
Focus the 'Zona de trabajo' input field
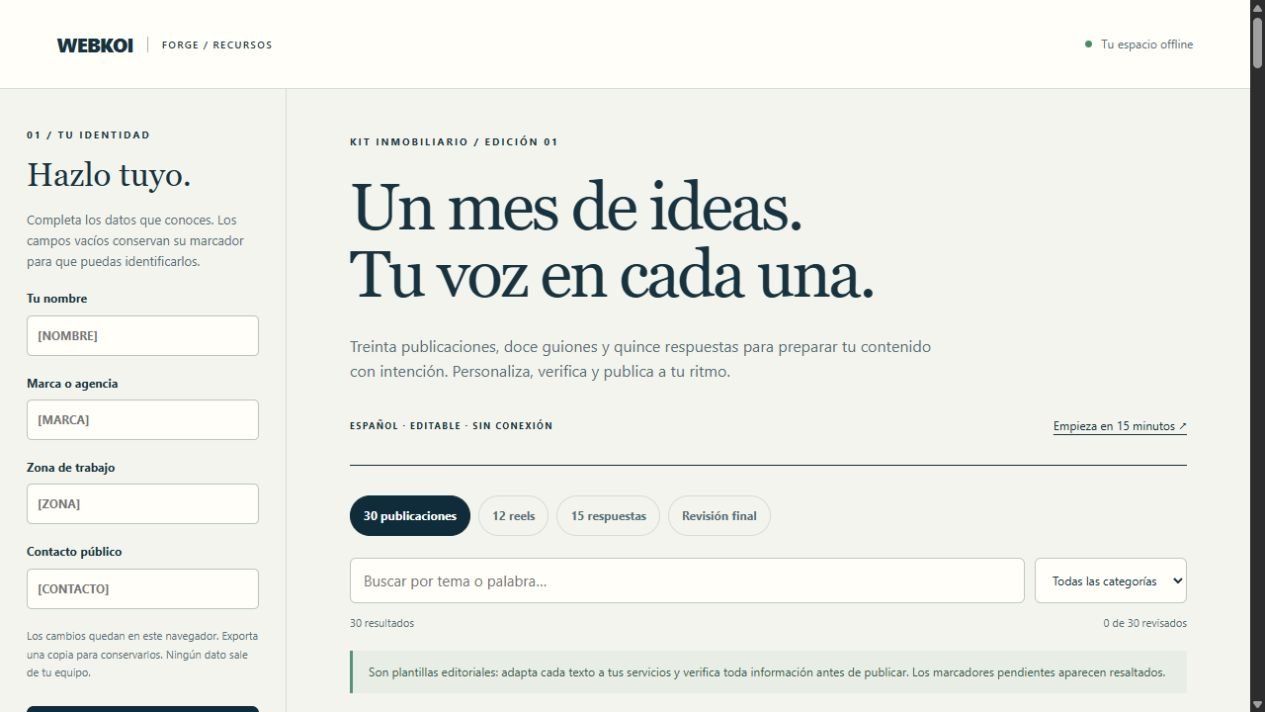(x=143, y=504)
